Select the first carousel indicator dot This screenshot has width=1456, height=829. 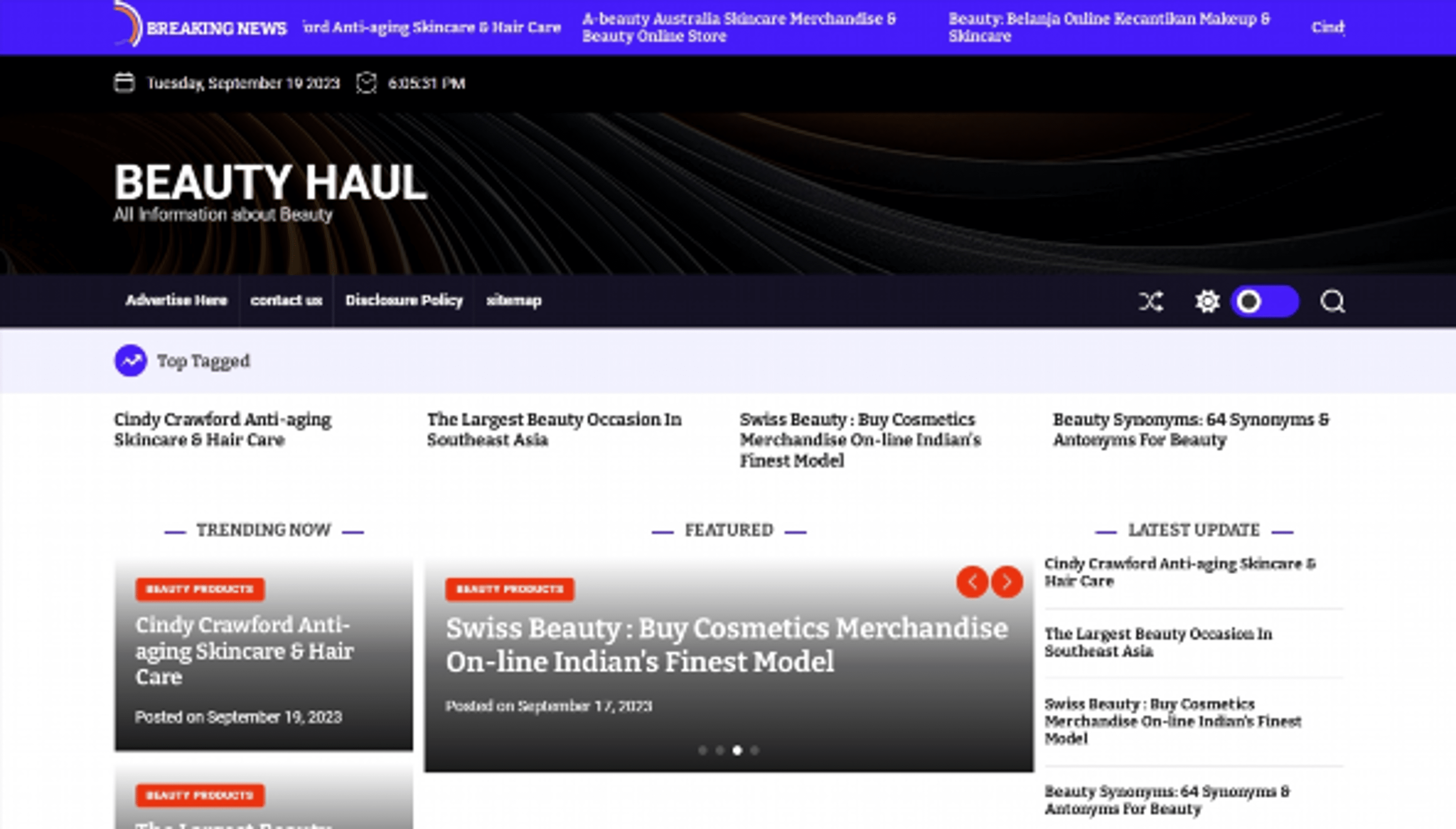pyautogui.click(x=702, y=751)
